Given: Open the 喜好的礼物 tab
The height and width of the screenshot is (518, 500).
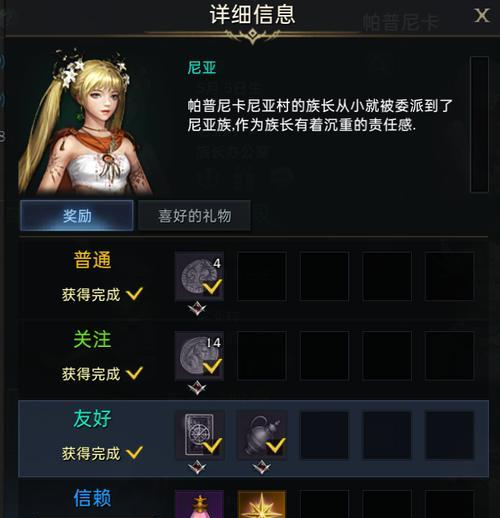Looking at the screenshot, I should click(194, 216).
